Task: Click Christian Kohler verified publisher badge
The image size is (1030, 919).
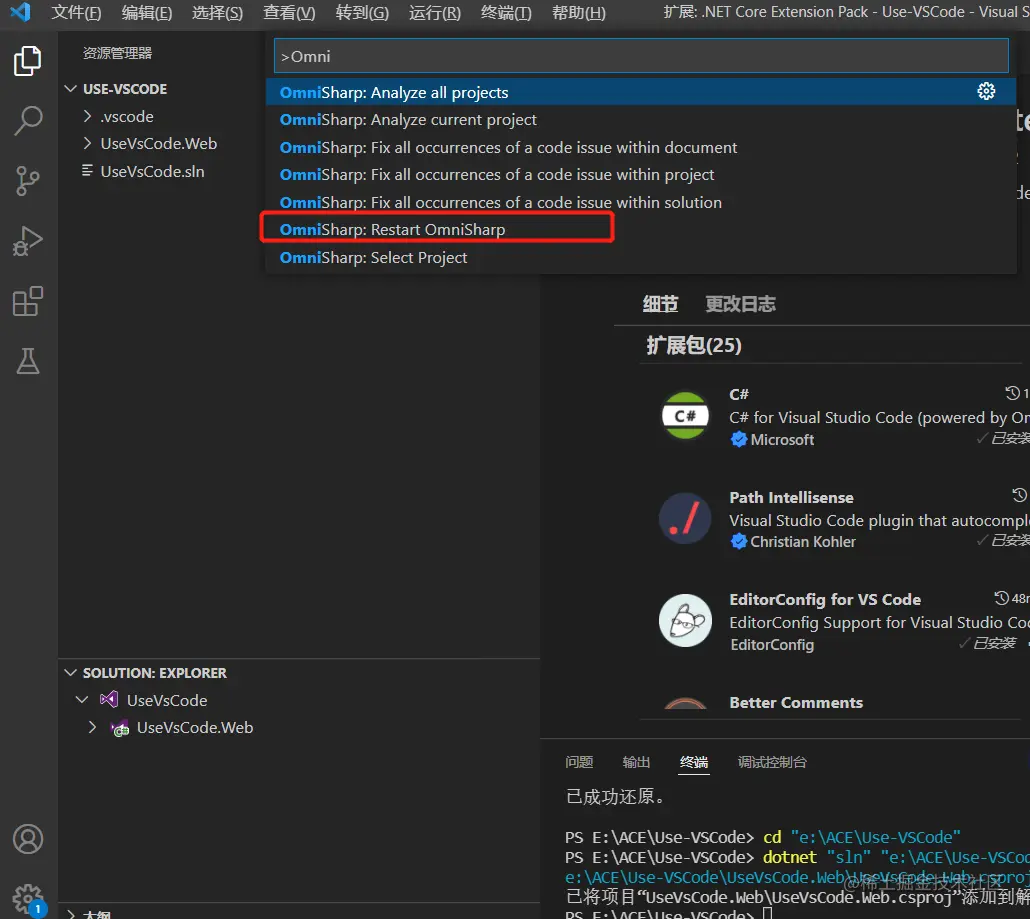Action: click(739, 542)
